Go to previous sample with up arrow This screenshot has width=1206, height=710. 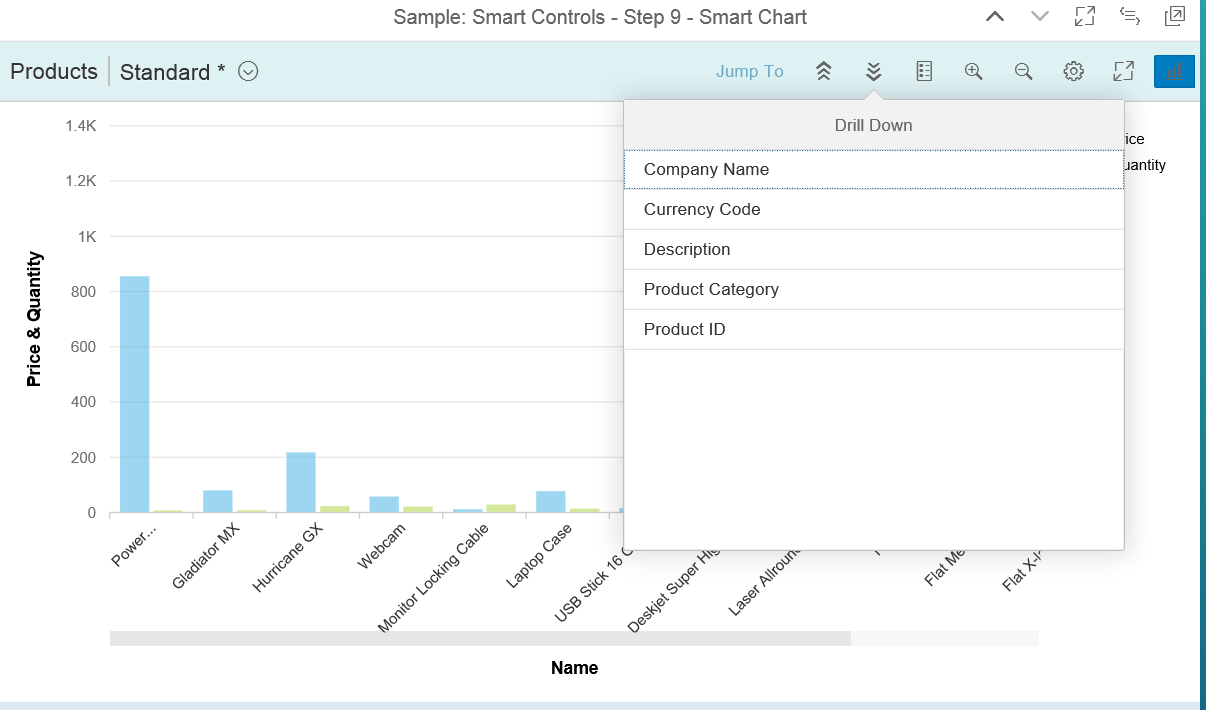[994, 16]
